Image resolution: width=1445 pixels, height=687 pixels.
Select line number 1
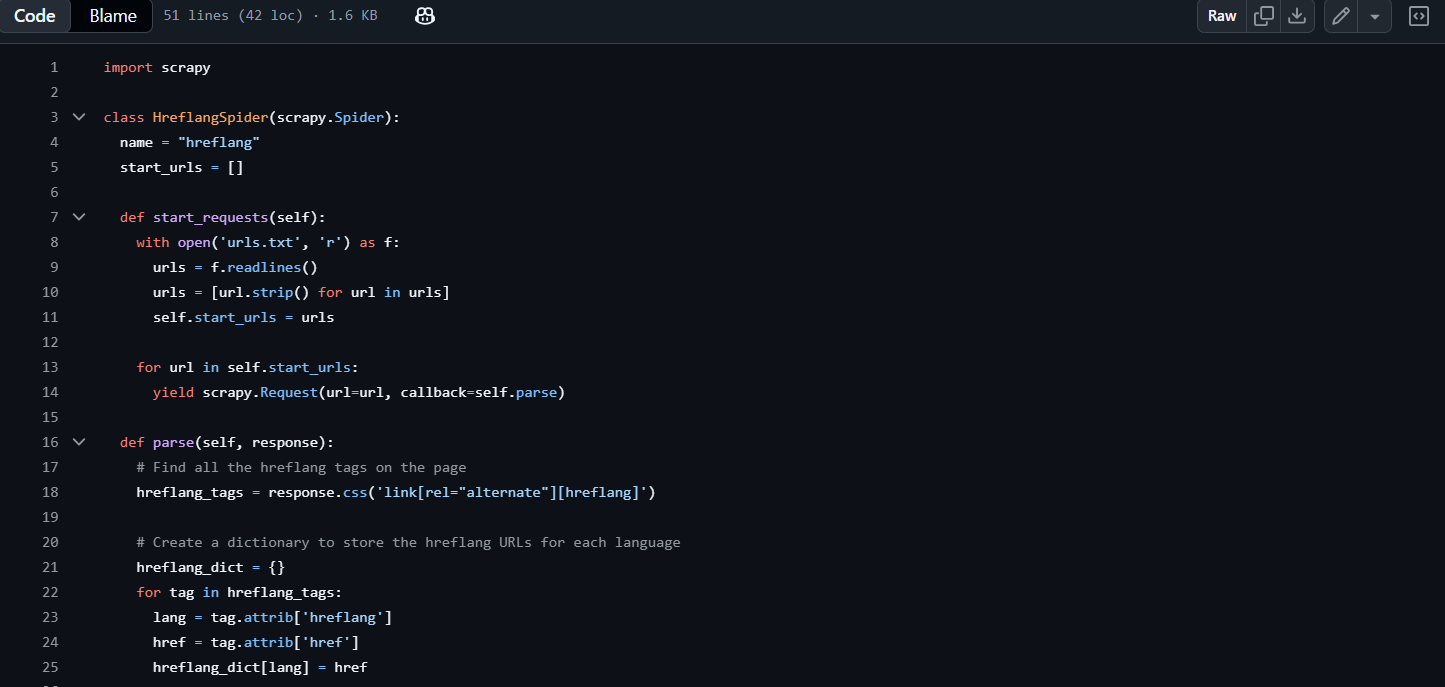54,67
